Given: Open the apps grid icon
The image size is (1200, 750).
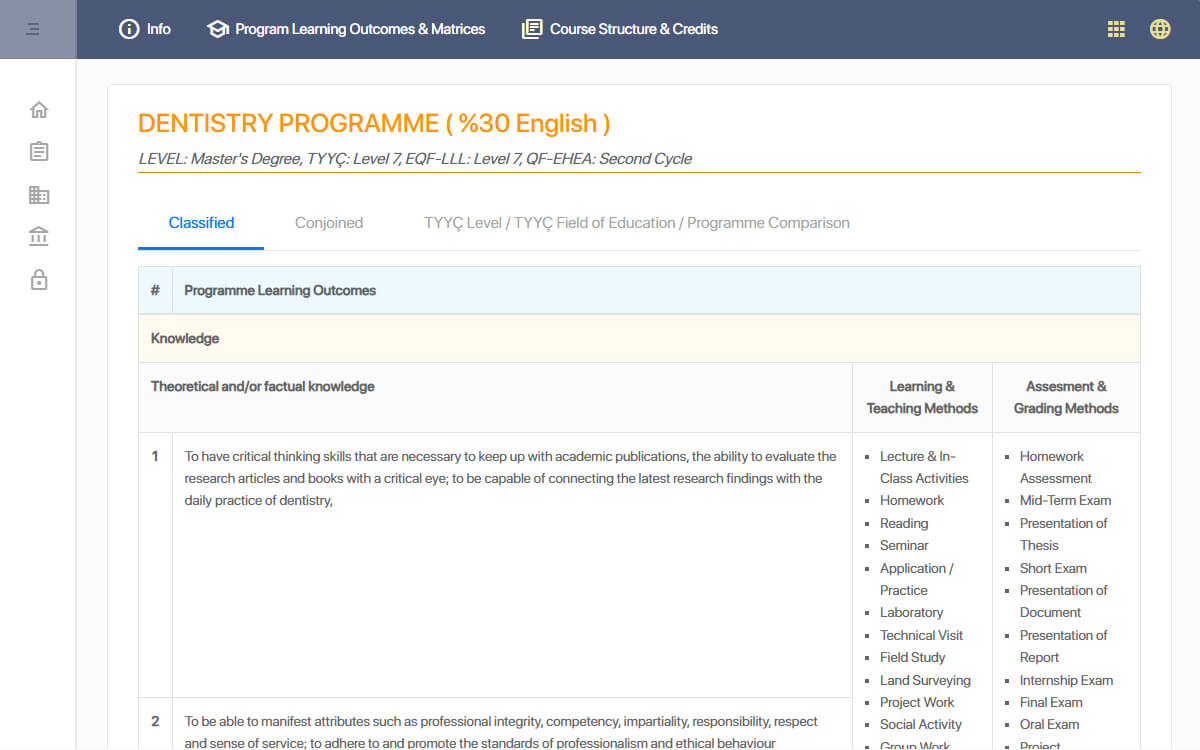Looking at the screenshot, I should point(1116,29).
